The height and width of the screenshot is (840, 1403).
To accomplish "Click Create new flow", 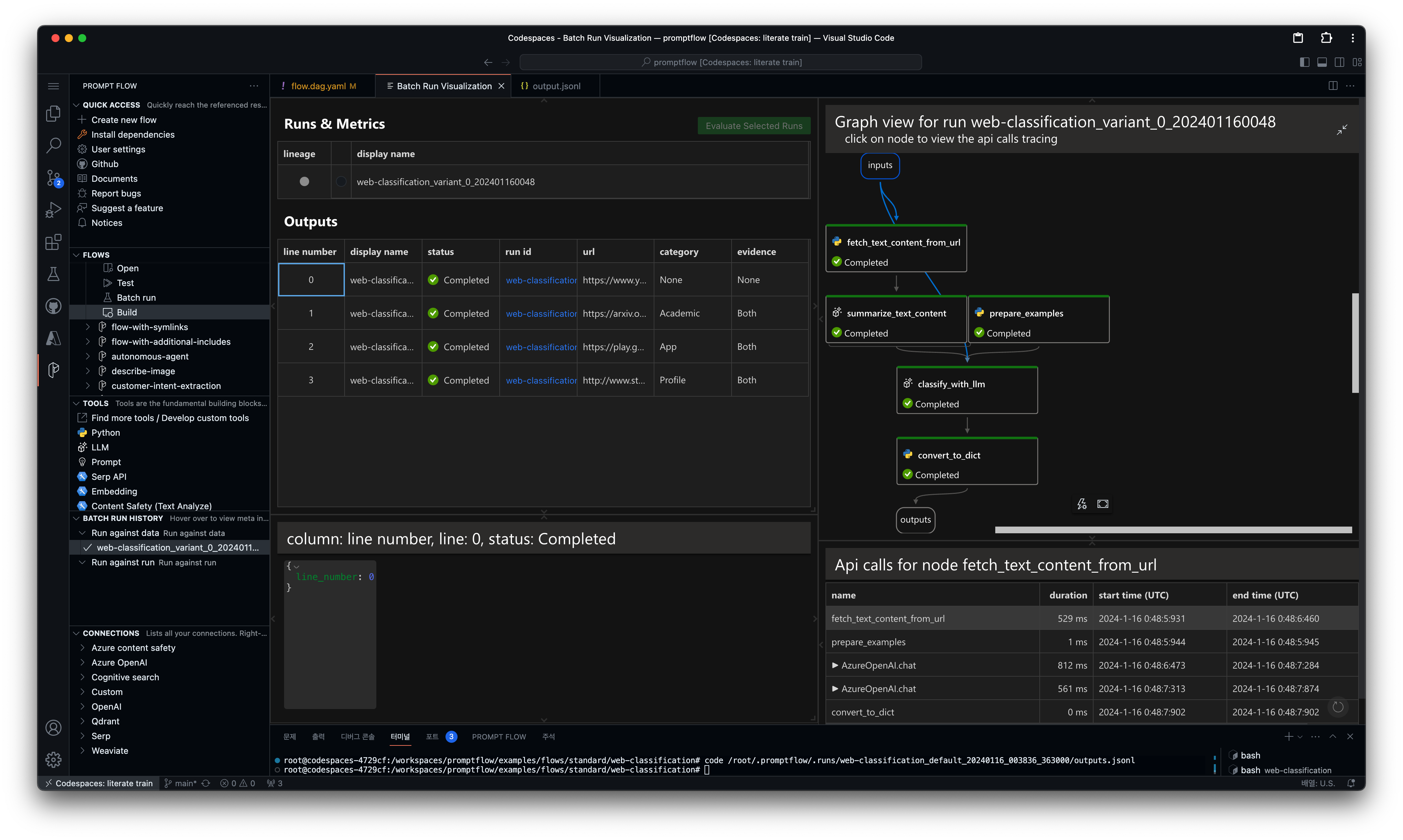I will (123, 119).
